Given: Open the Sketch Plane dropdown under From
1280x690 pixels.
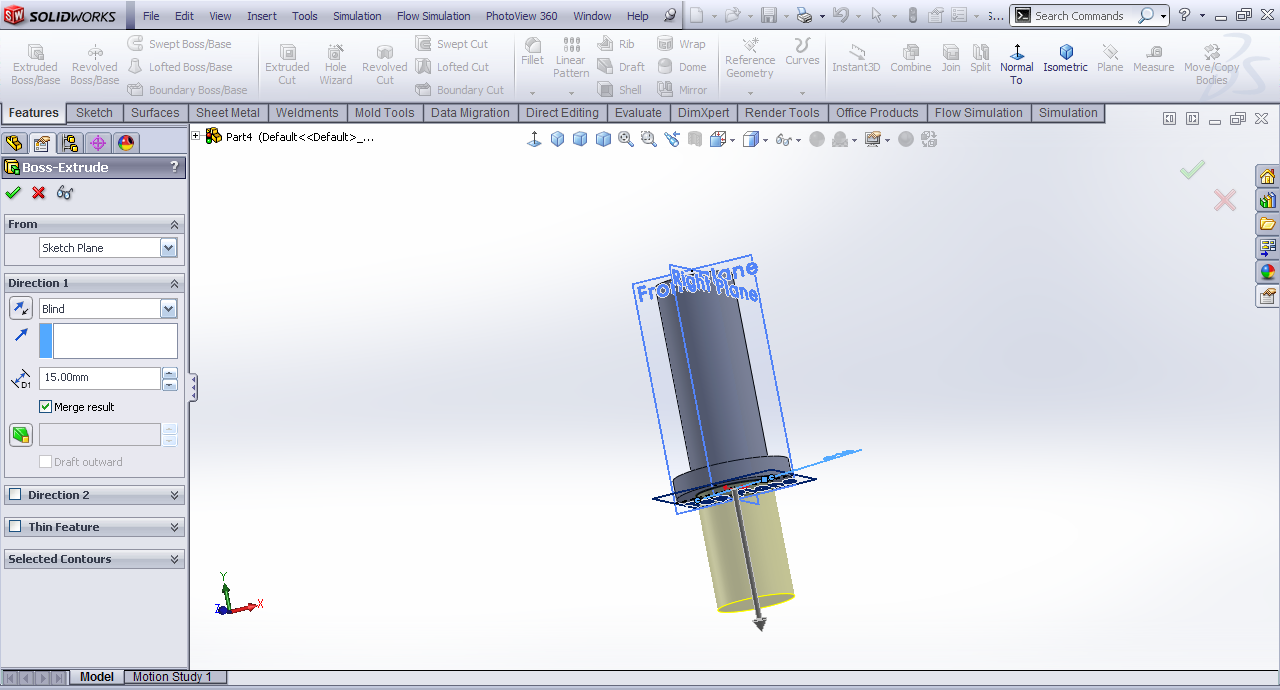Looking at the screenshot, I should 168,248.
